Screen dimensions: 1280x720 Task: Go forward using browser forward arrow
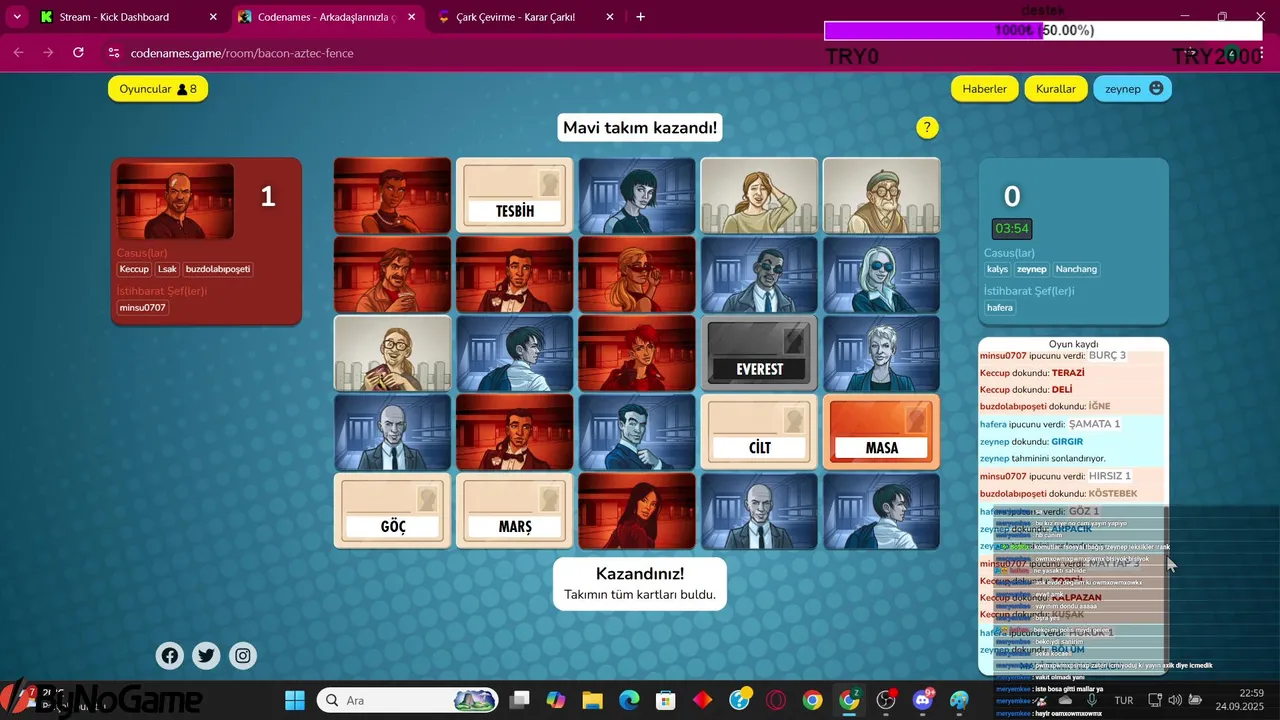coord(48,53)
